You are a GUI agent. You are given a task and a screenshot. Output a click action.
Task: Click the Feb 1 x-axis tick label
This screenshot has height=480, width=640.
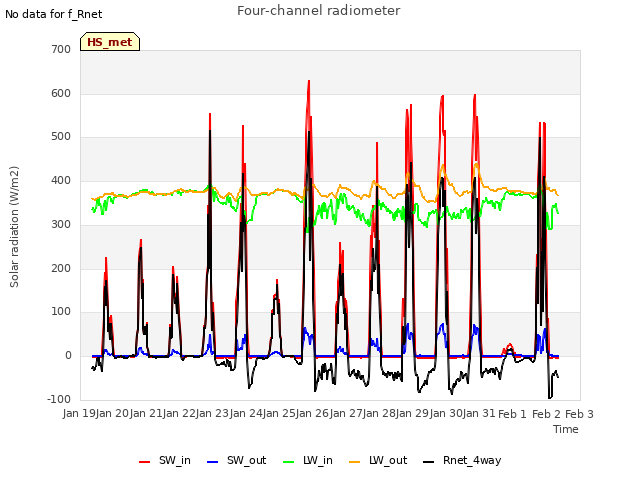pos(513,414)
